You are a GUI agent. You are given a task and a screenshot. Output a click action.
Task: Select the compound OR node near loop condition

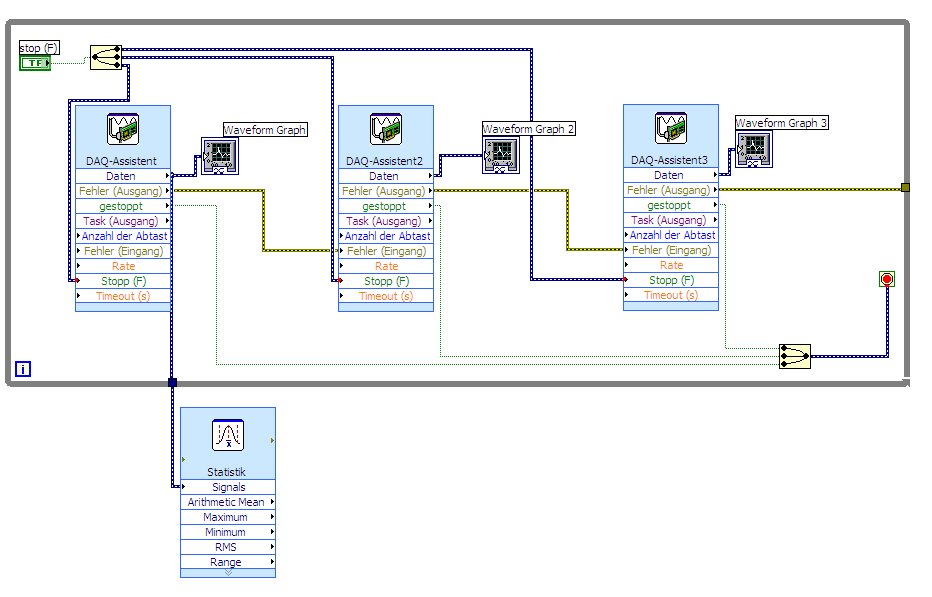795,356
